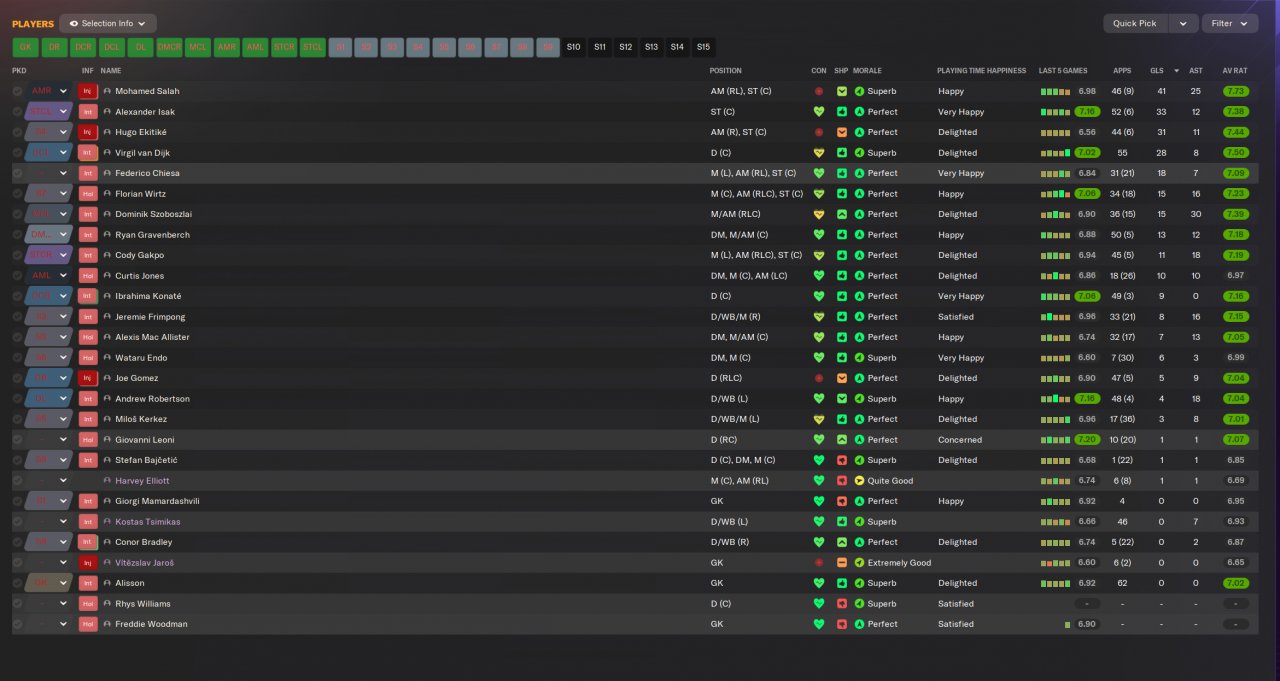
Task: Toggle the pick checkmark for Giovanni Leoni
Action: pyautogui.click(x=17, y=440)
